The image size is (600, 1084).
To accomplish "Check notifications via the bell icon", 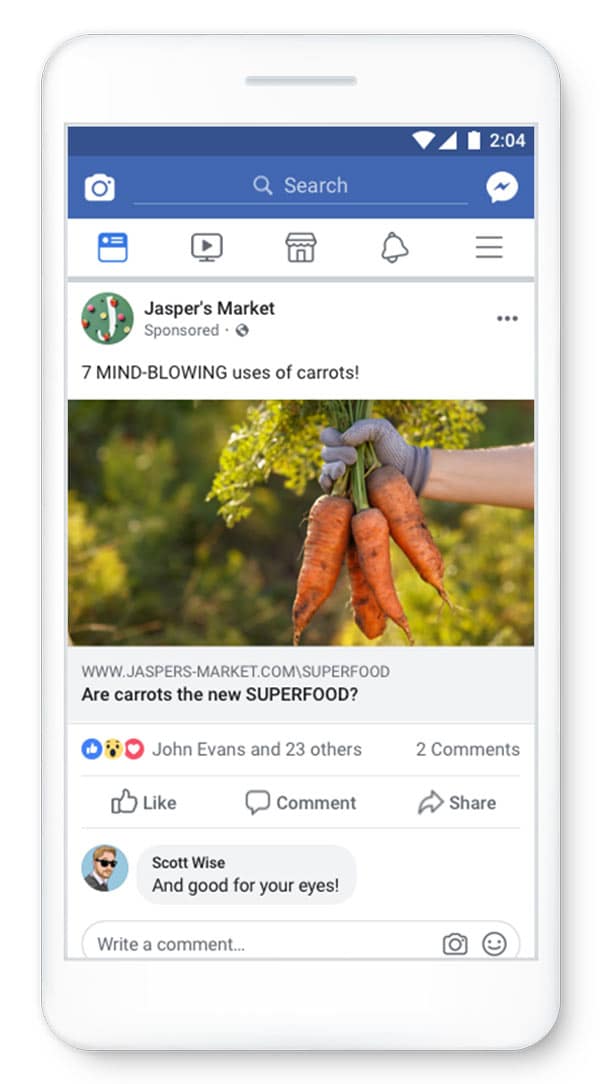I will (394, 247).
